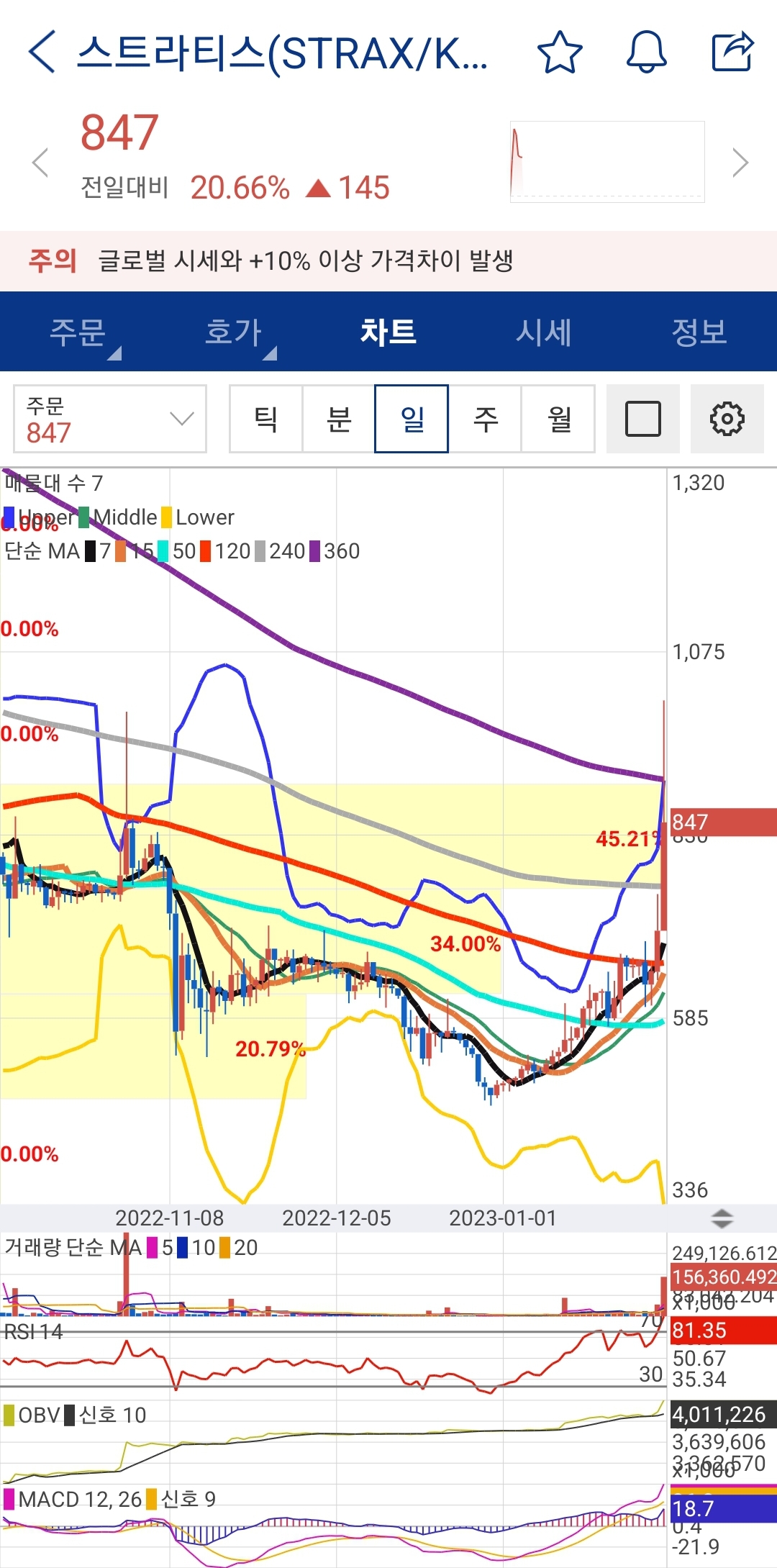The image size is (777, 1568).
Task: Tap the 45.21% volume profile label
Action: point(629,838)
